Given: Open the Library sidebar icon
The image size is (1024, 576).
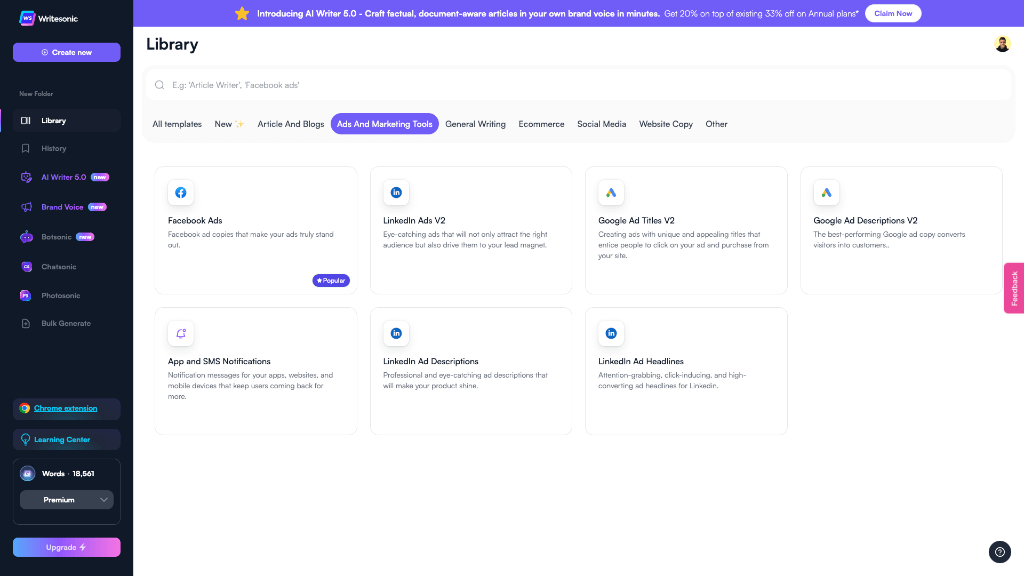Looking at the screenshot, I should pos(25,121).
